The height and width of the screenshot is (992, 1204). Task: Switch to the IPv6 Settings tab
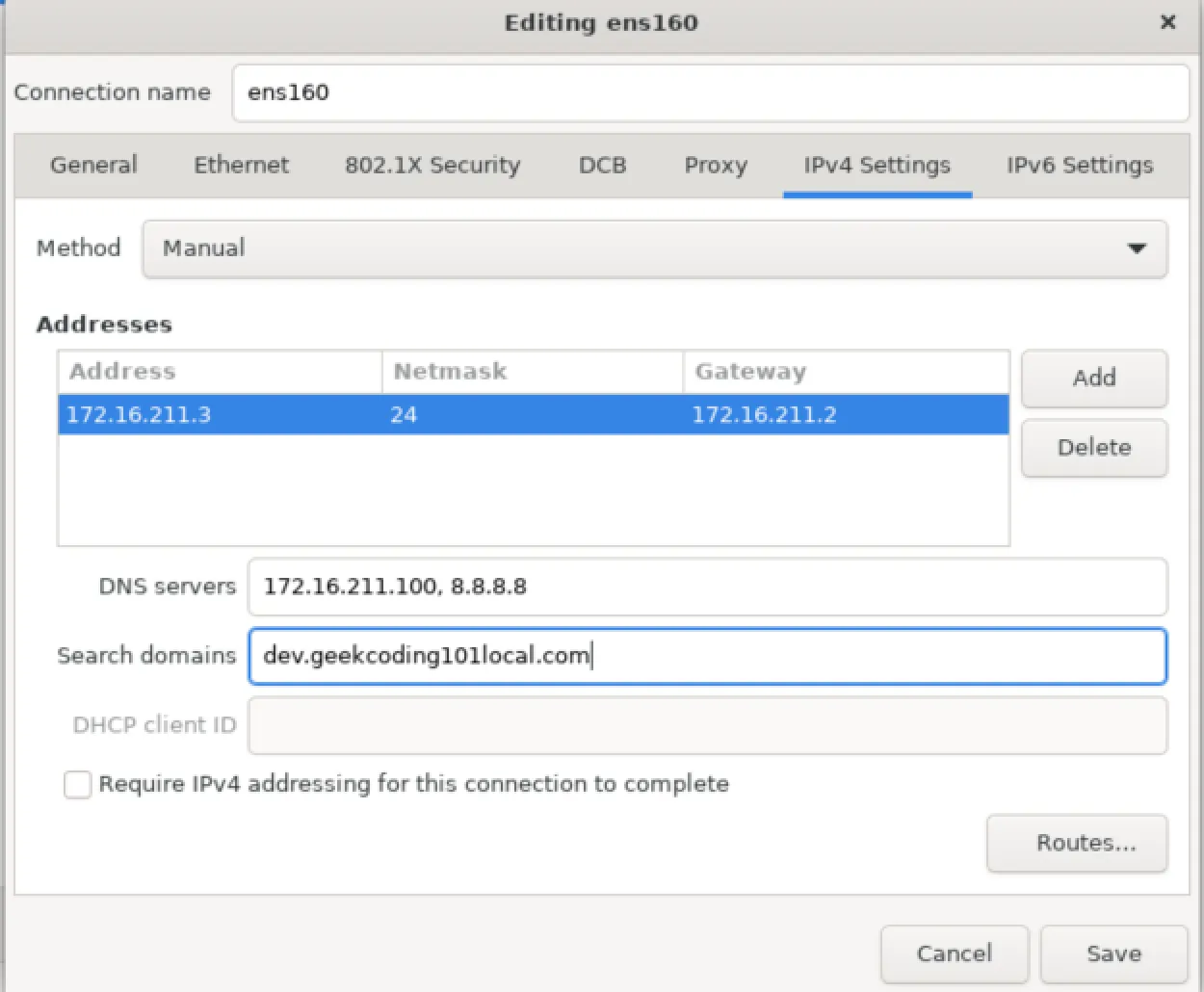tap(1079, 165)
